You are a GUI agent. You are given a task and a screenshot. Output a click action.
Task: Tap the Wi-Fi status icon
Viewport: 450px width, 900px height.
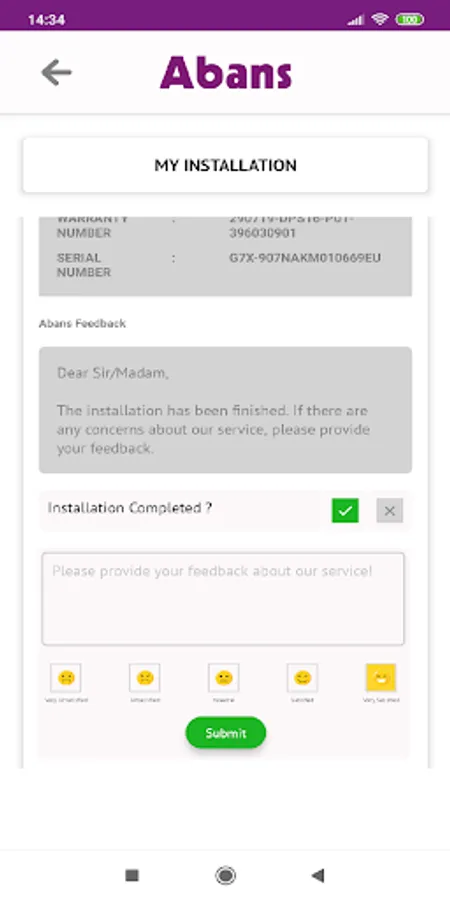[379, 19]
